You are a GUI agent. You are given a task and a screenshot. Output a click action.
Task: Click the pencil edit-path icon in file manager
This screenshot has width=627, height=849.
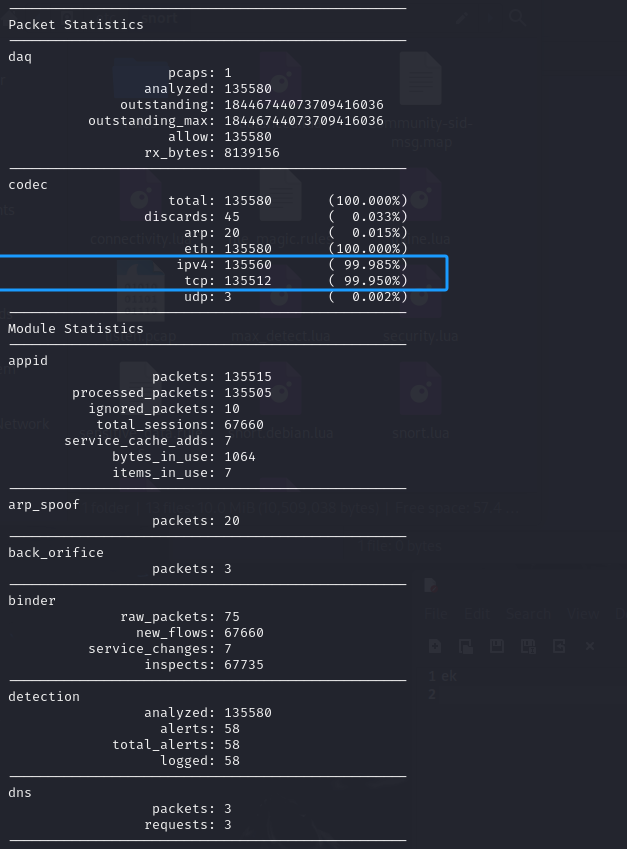tap(461, 18)
